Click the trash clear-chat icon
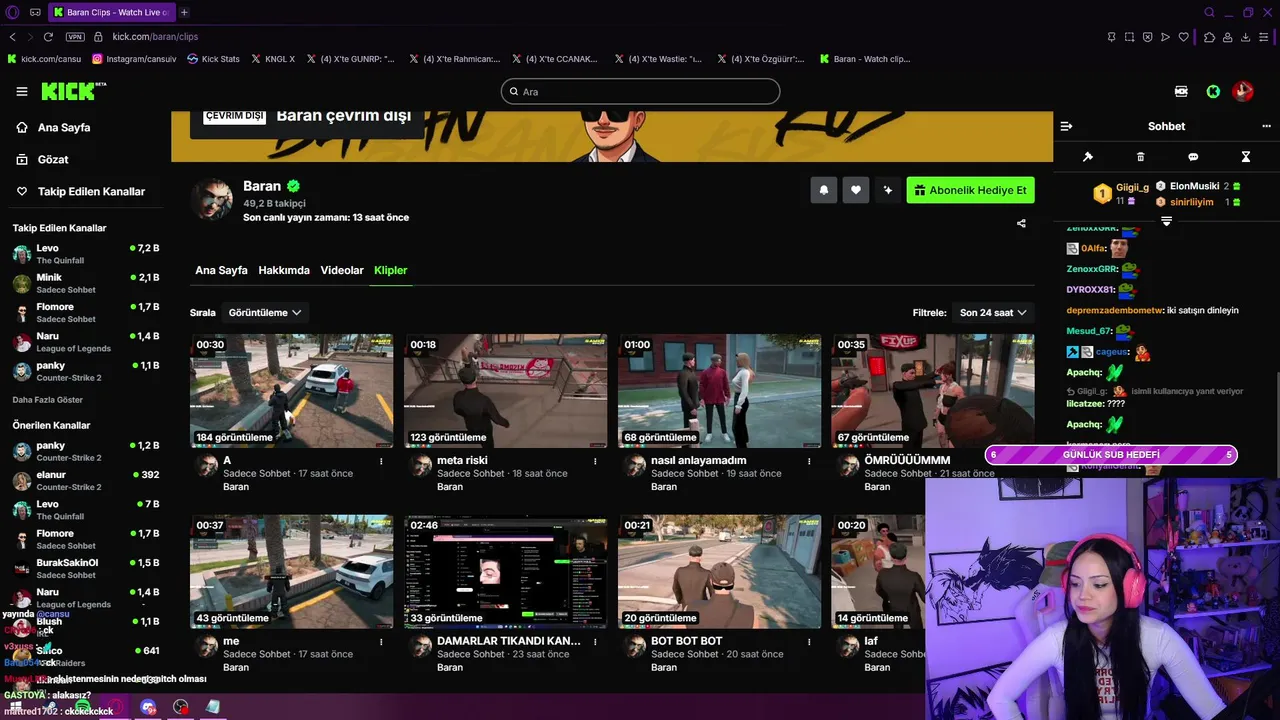1280x720 pixels. pos(1141,157)
